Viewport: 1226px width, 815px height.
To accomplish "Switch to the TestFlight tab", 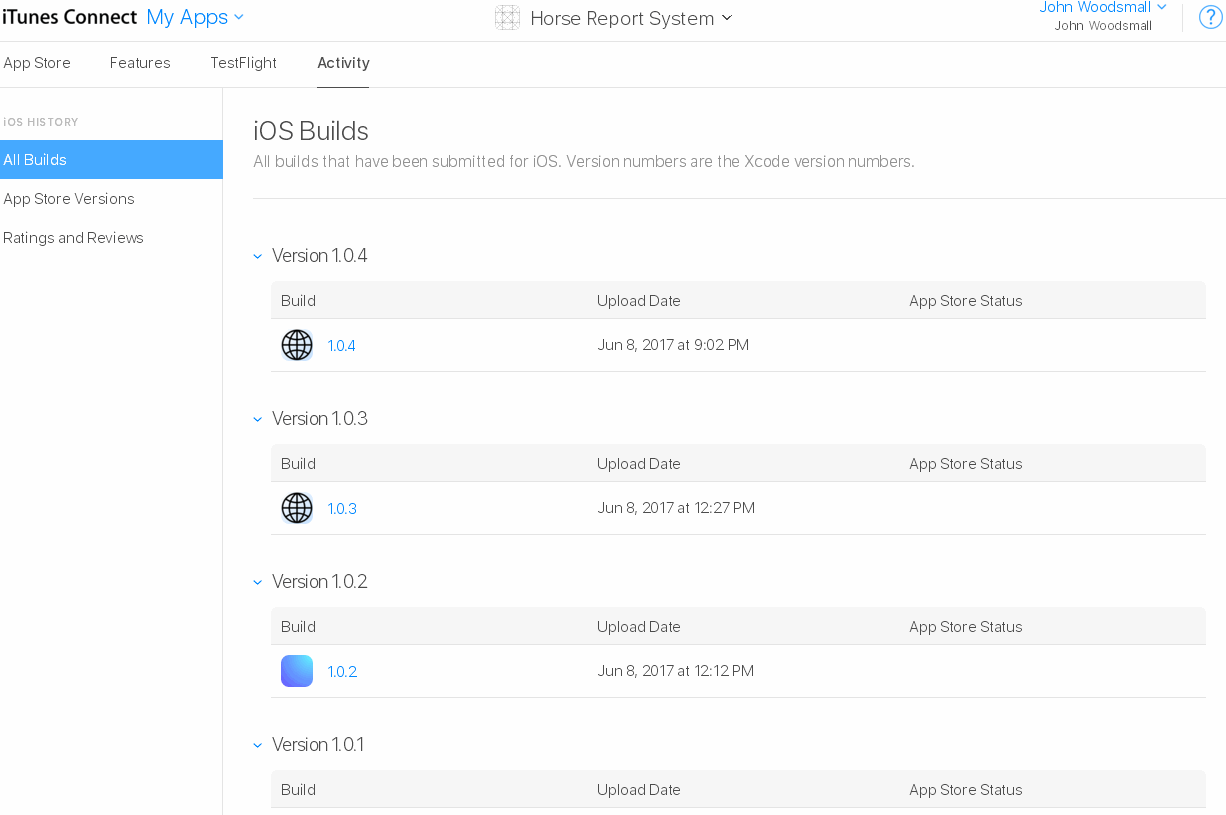I will (x=243, y=63).
